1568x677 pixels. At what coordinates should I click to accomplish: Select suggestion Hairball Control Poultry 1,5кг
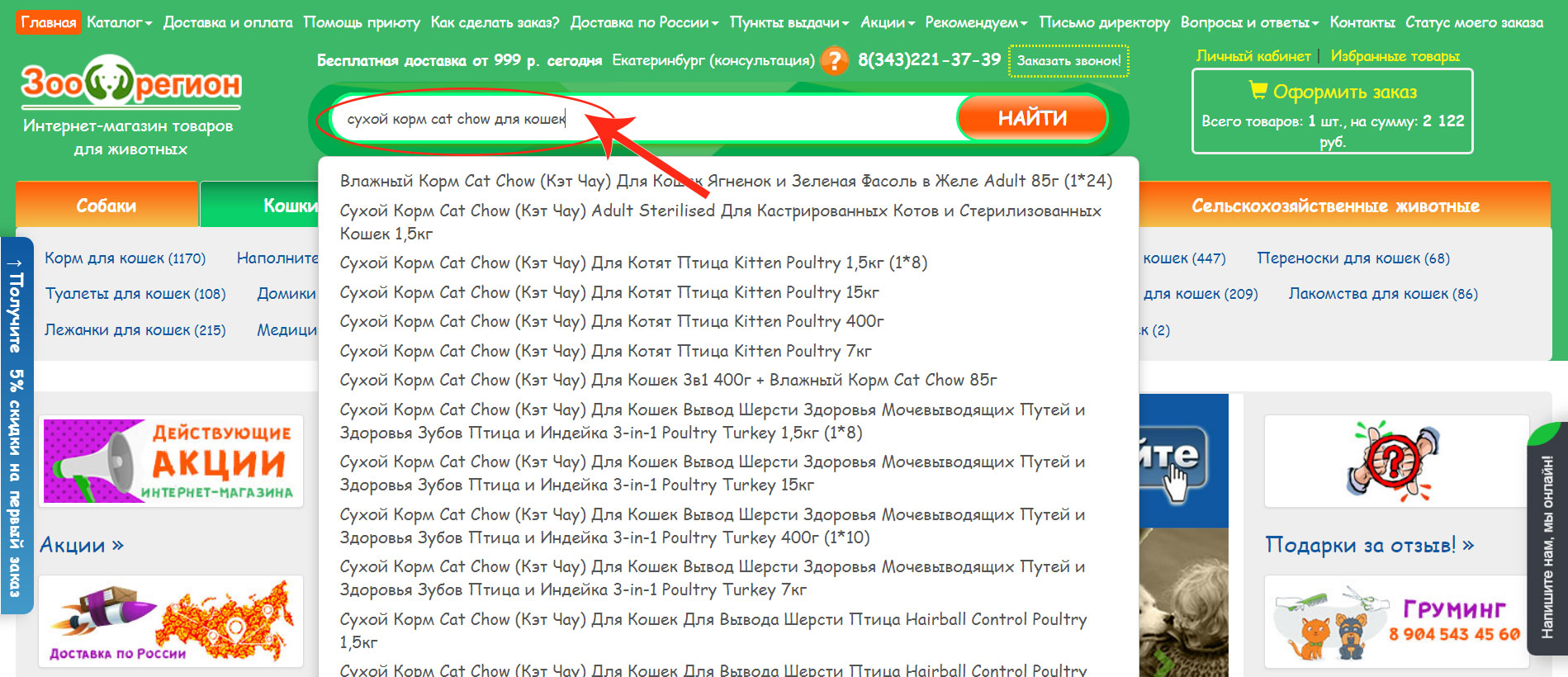point(713,631)
